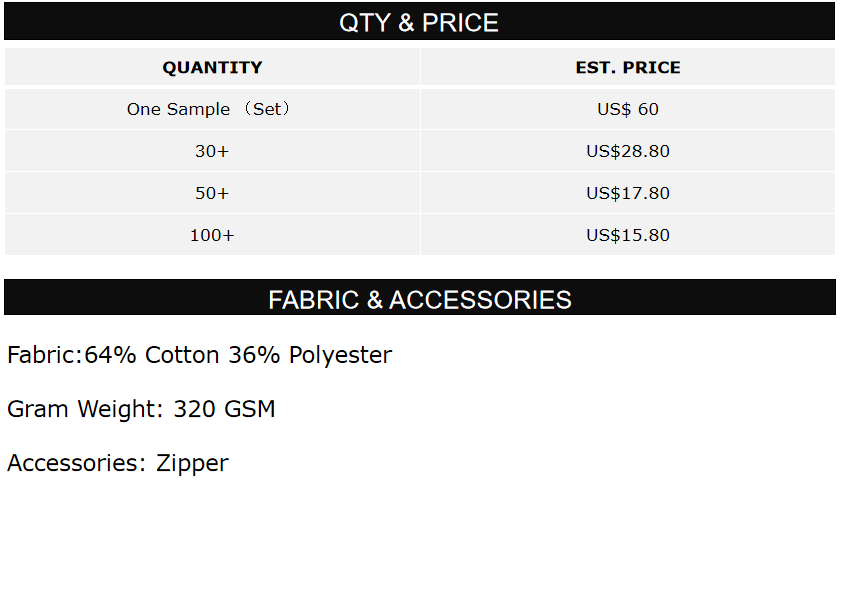Select the QUANTITY column header
841x597 pixels.
point(212,68)
